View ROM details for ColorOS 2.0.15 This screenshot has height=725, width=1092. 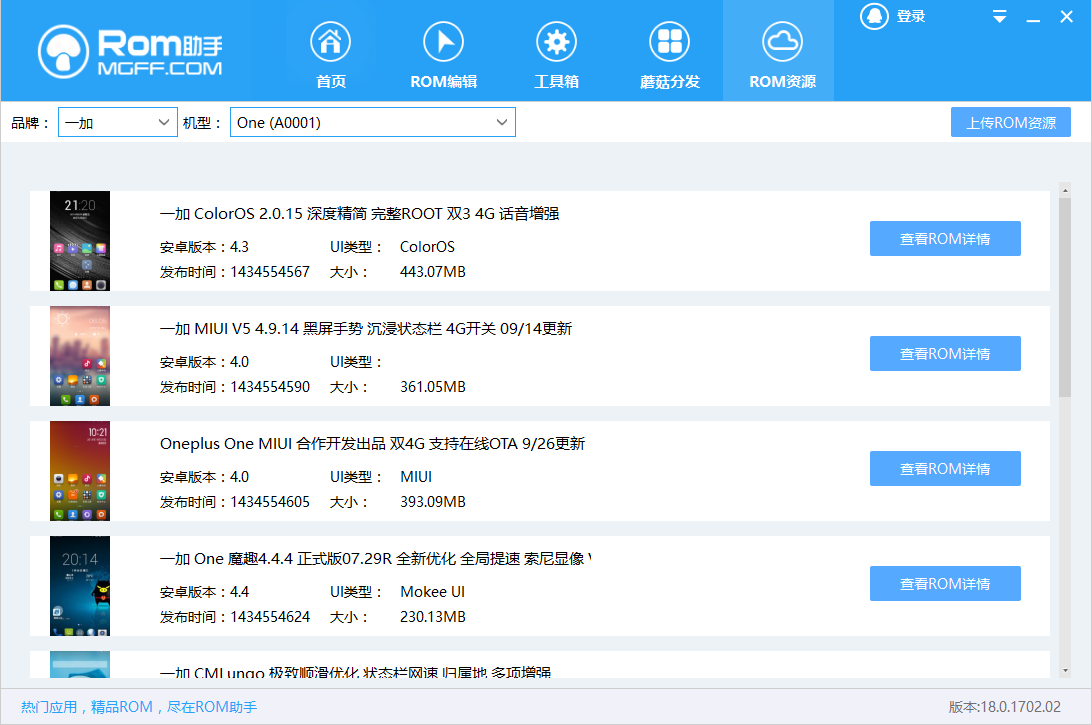[x=945, y=239]
